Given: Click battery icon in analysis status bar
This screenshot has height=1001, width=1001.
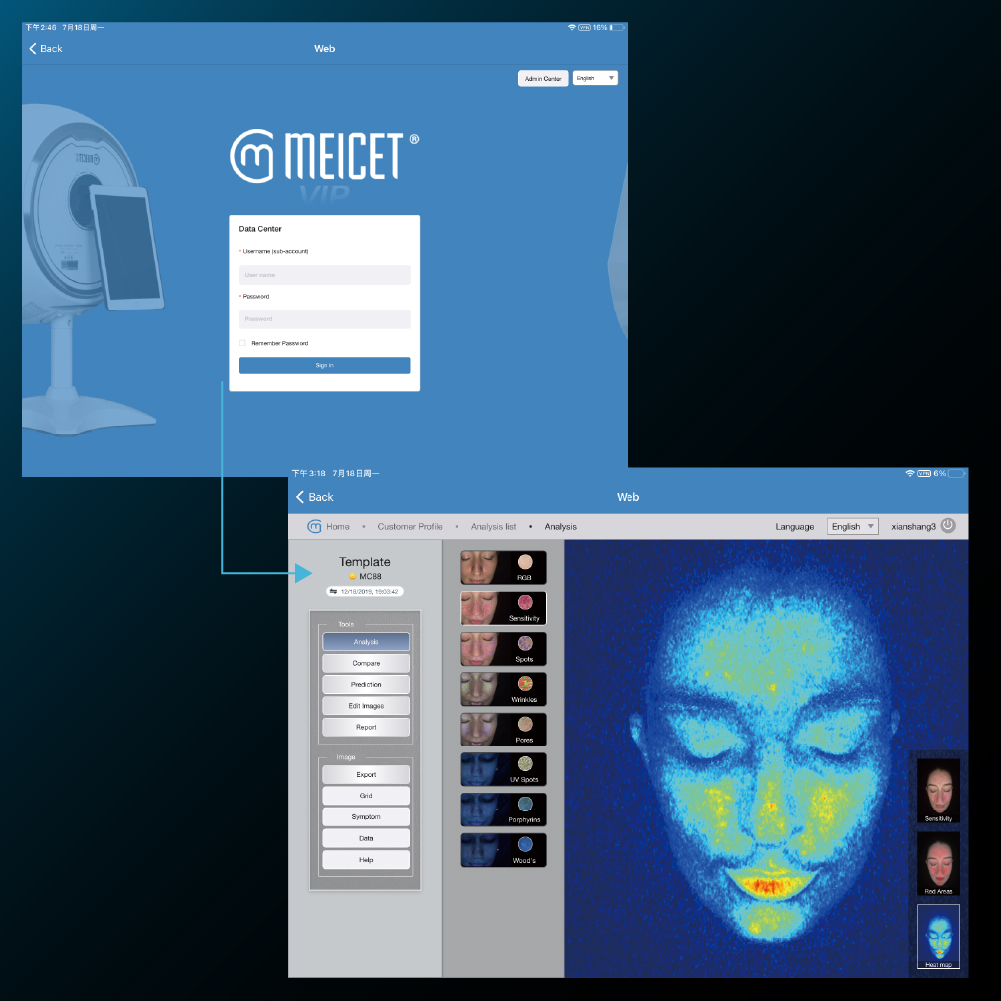Looking at the screenshot, I should click(956, 473).
